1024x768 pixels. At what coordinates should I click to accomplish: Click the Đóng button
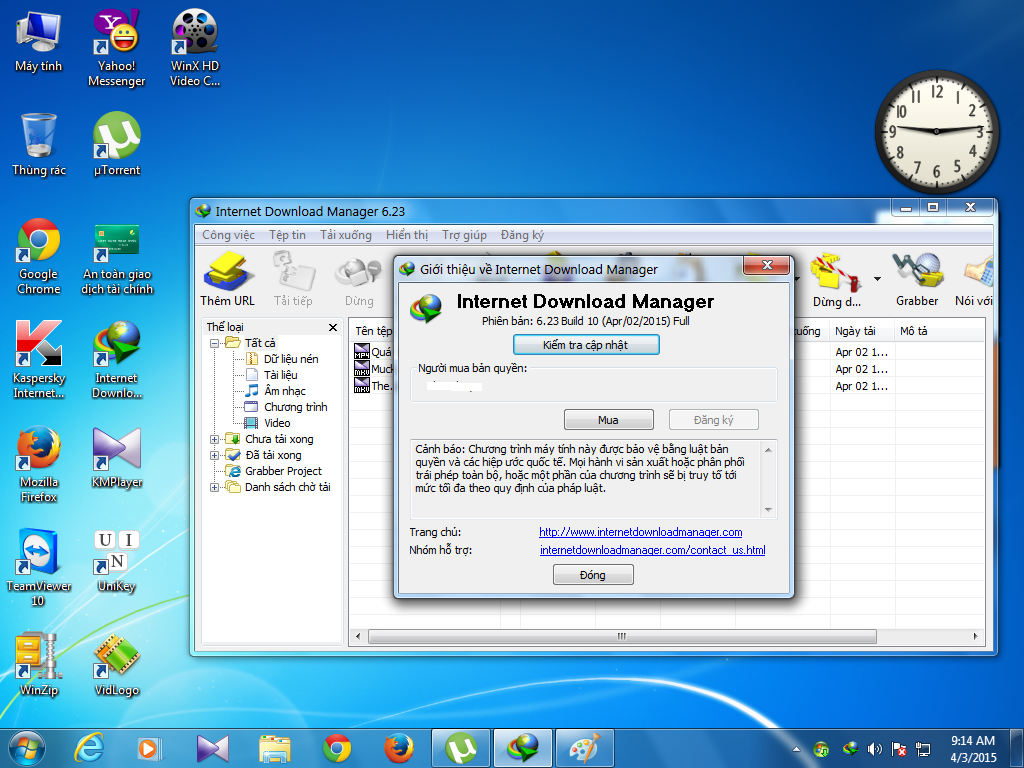coord(593,575)
